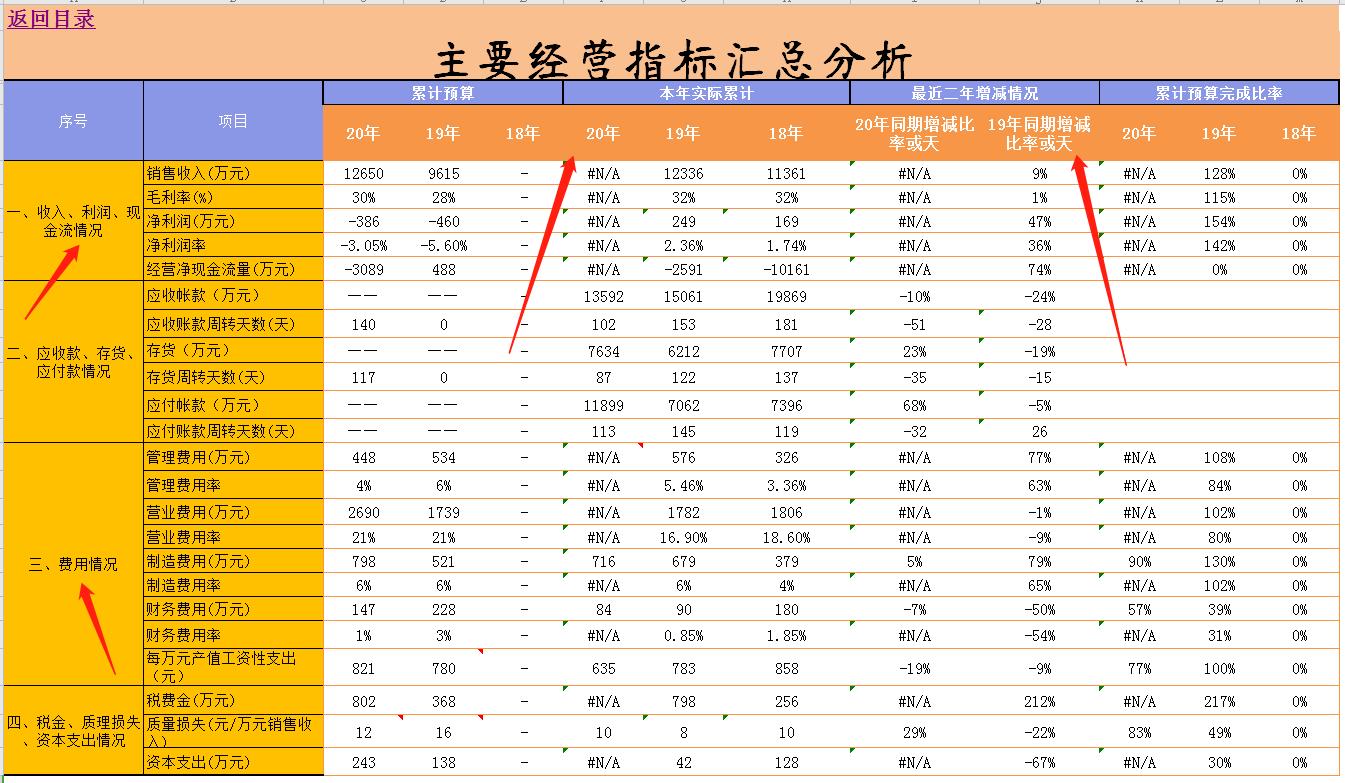1345x783 pixels.
Task: Select the 资本支出(万元) row label
Action: click(232, 762)
